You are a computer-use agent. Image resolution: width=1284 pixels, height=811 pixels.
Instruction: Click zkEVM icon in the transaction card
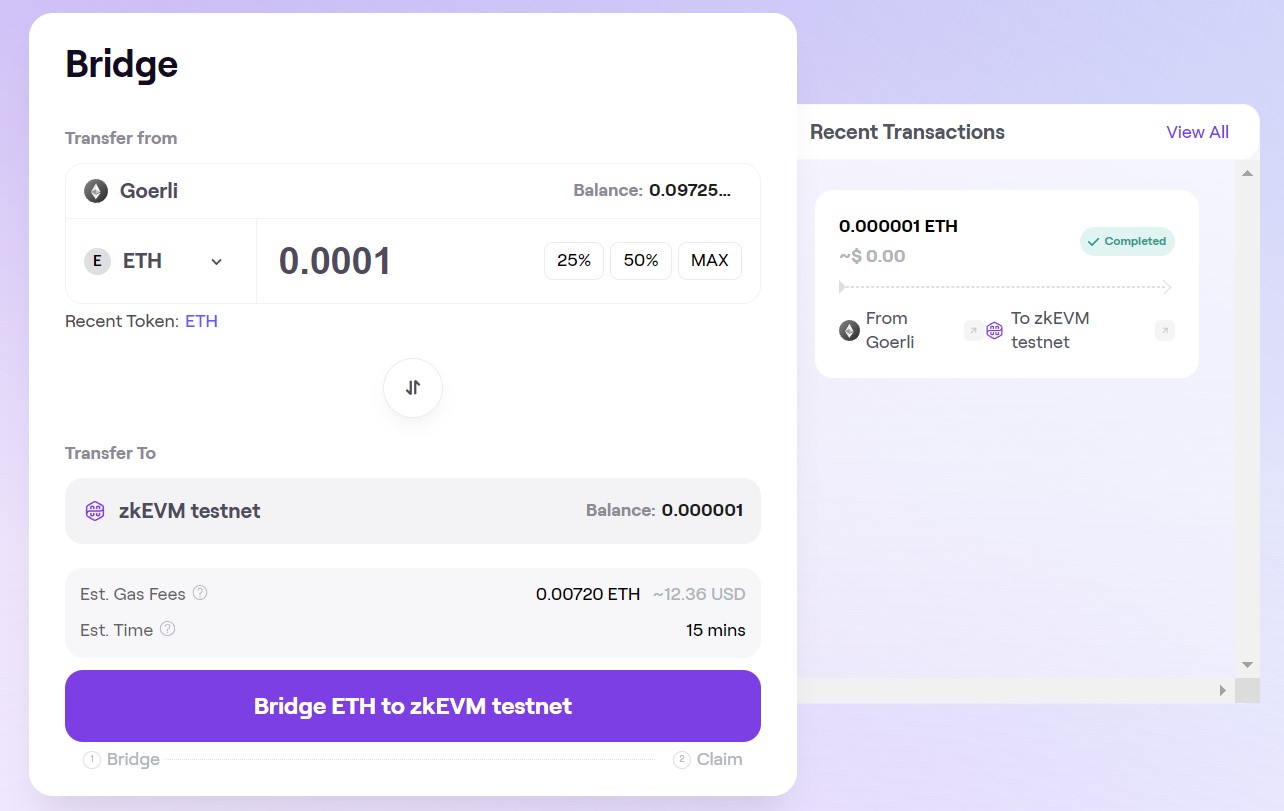[994, 330]
